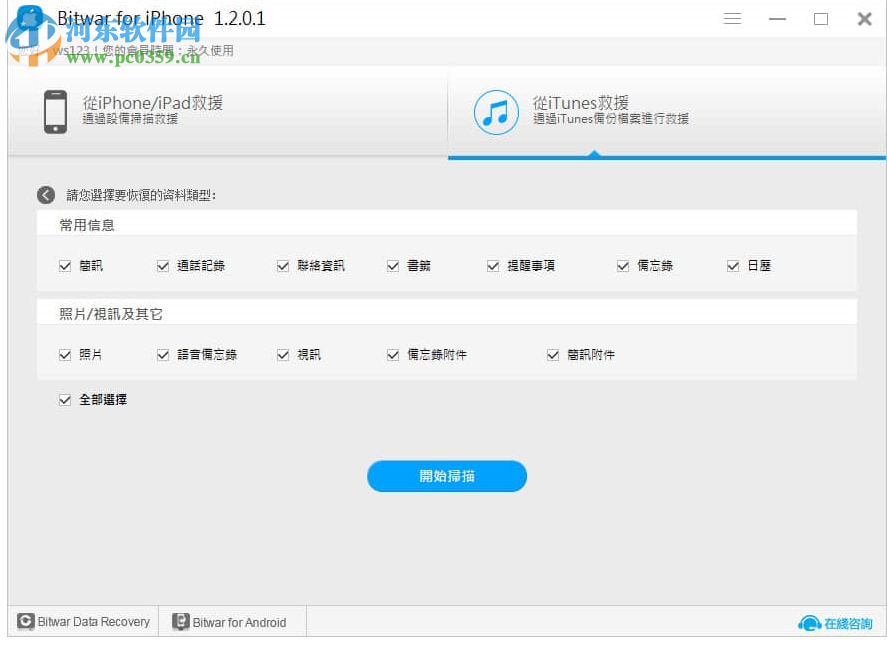The image size is (887, 648).
Task: Switch to the 從iPhone/iPad救援 tab
Action: click(150, 103)
